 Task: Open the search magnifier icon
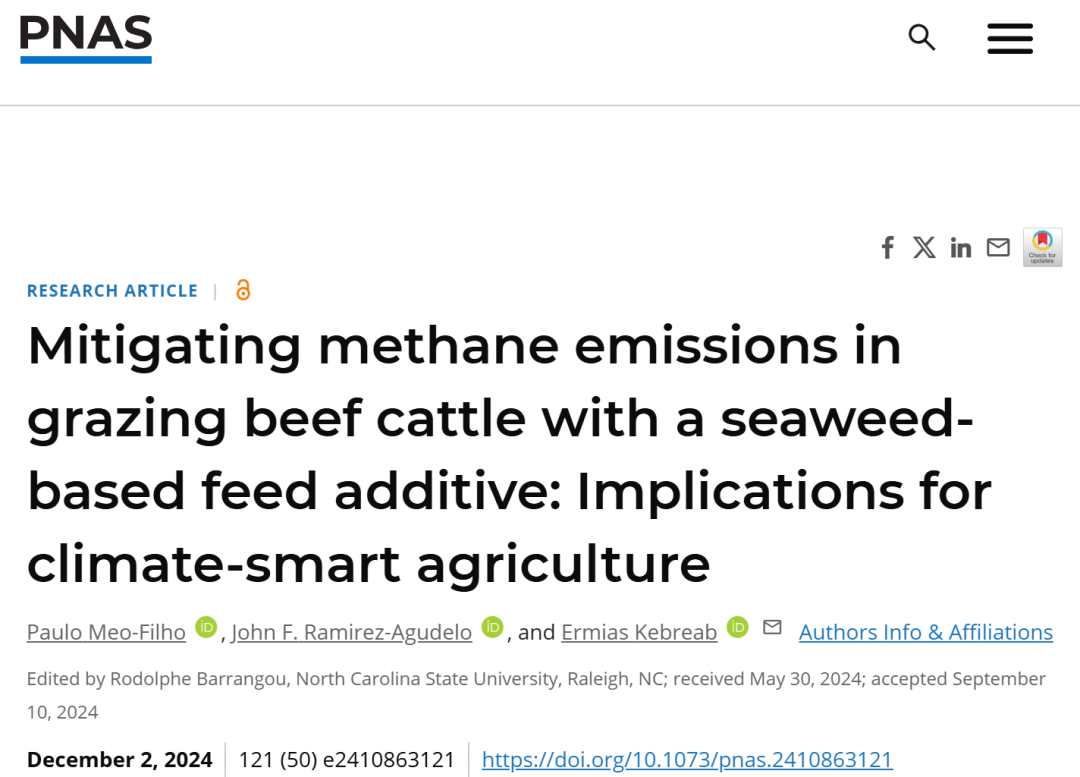click(x=921, y=38)
